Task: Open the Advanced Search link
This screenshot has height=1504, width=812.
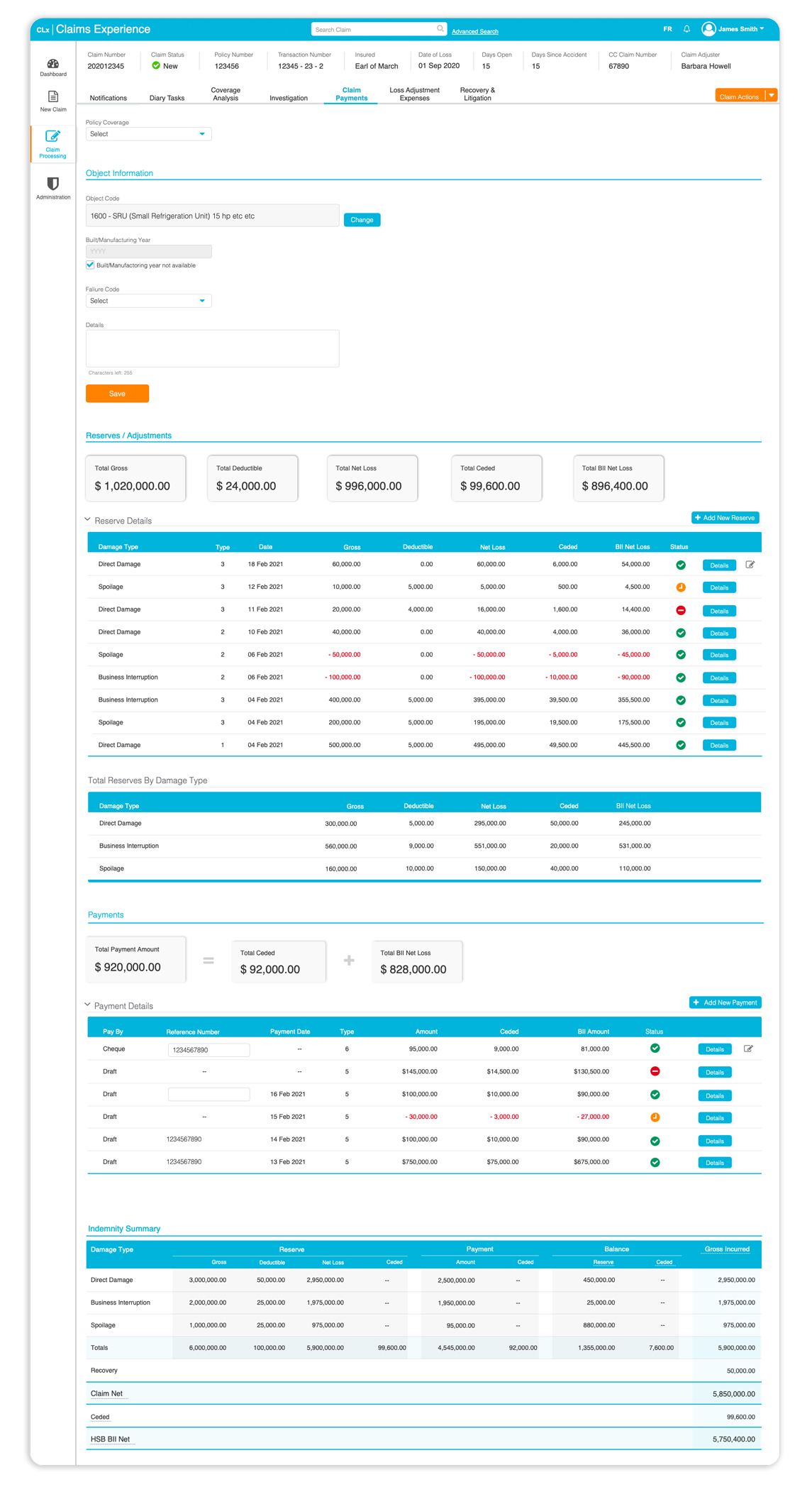Action: [475, 31]
